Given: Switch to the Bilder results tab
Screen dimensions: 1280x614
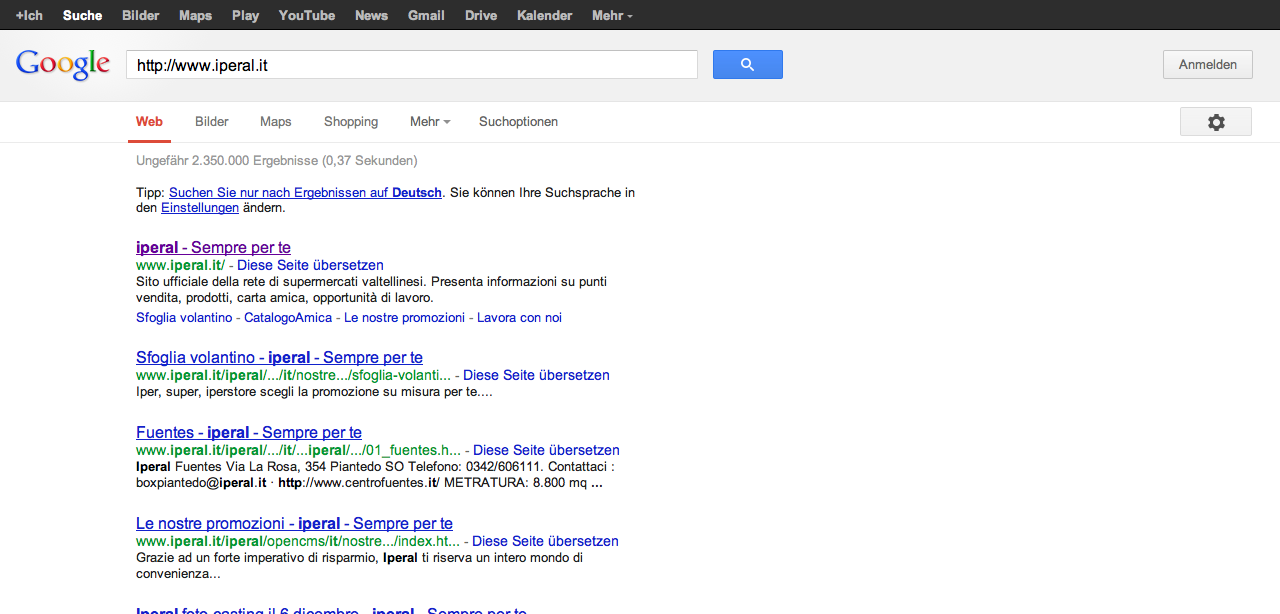Looking at the screenshot, I should click(212, 122).
